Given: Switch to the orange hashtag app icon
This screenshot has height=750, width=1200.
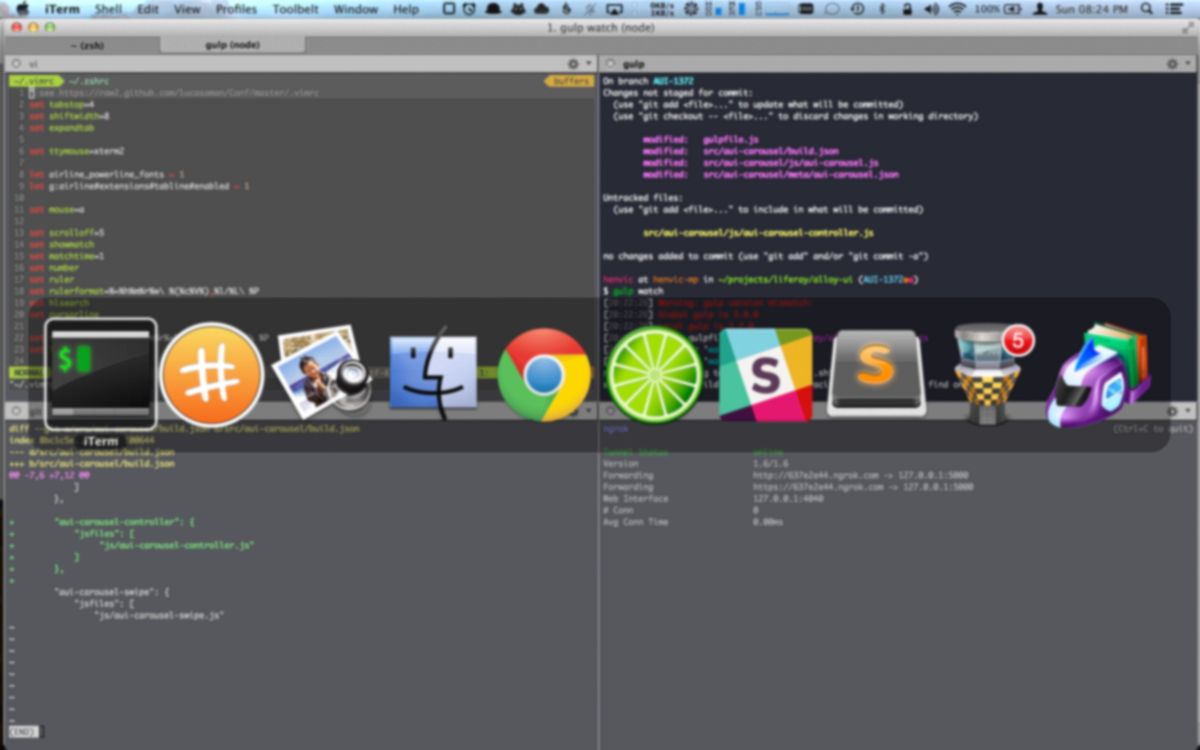Looking at the screenshot, I should coord(211,373).
